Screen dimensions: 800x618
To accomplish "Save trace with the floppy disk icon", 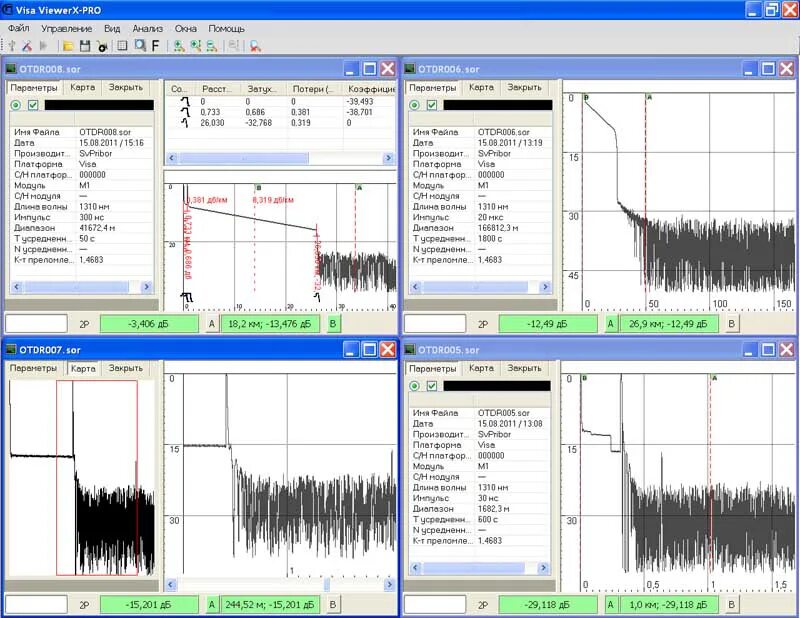I will pos(85,46).
